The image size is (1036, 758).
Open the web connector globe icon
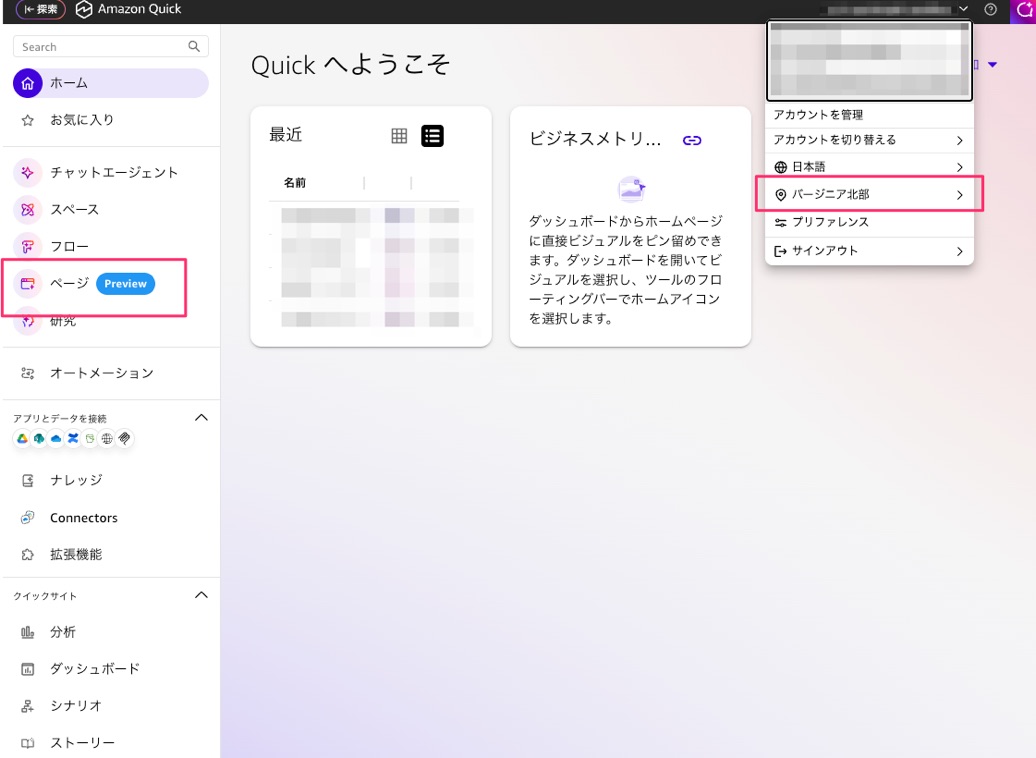[106, 438]
